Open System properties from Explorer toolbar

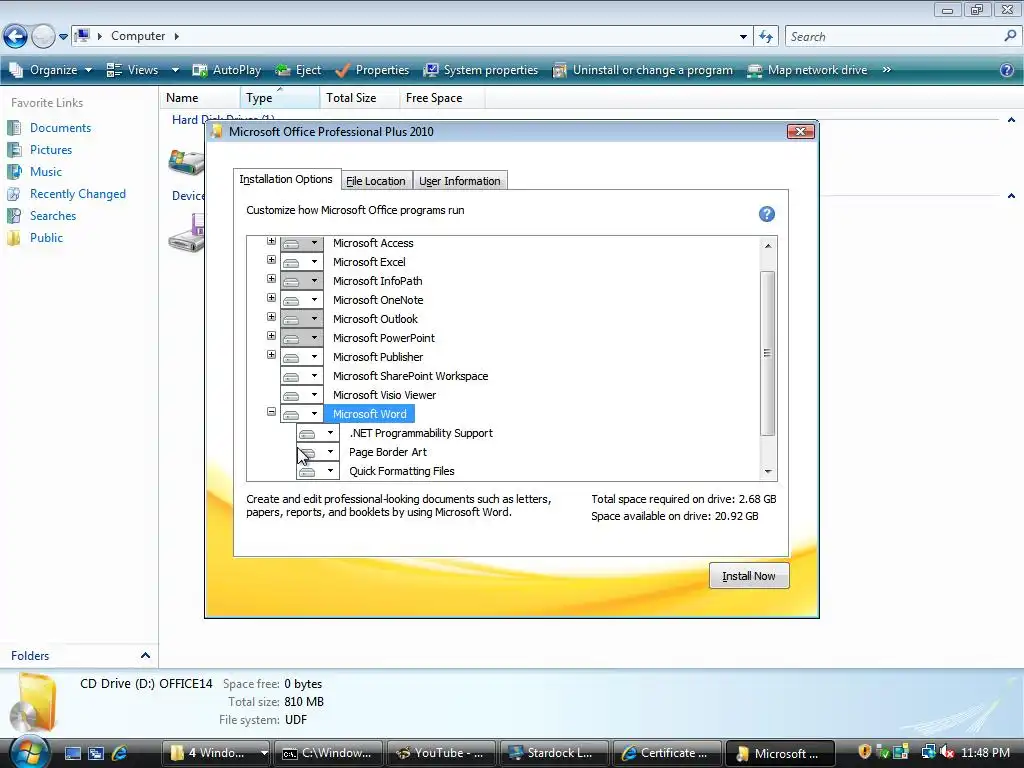[x=481, y=70]
